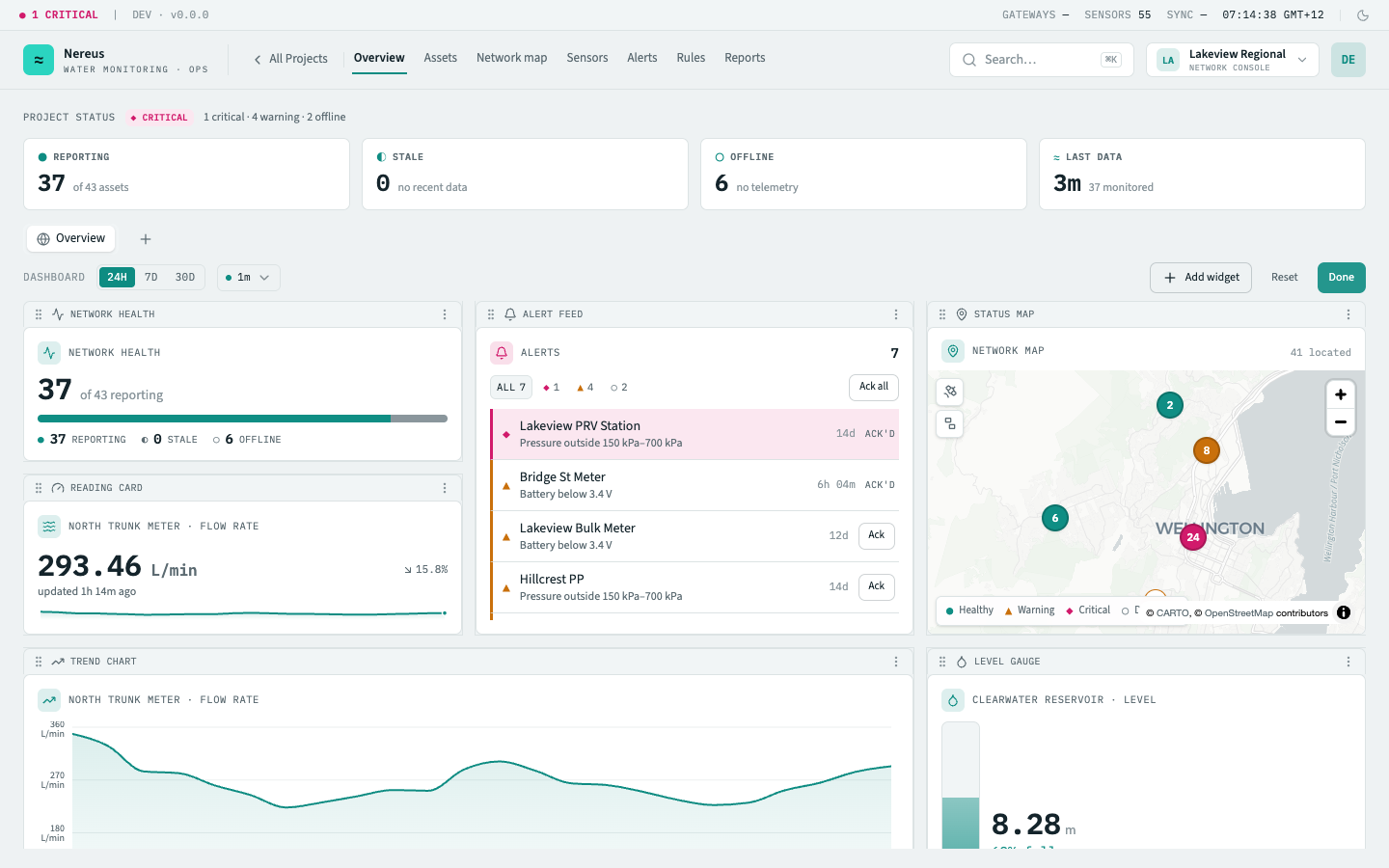This screenshot has width=1389, height=868.
Task: Click the map cluster marker 24
Action: click(1193, 537)
